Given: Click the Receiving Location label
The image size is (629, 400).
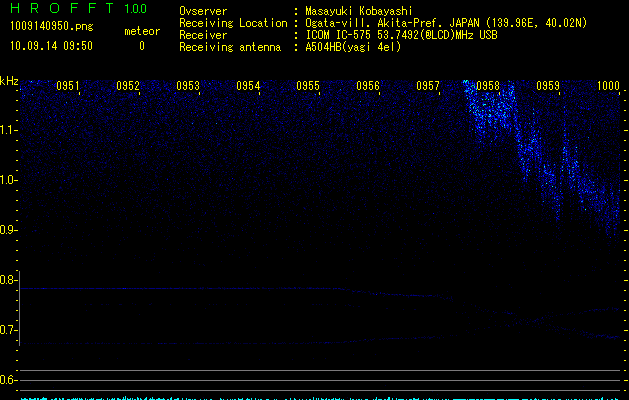Looking at the screenshot, I should pos(233,23).
